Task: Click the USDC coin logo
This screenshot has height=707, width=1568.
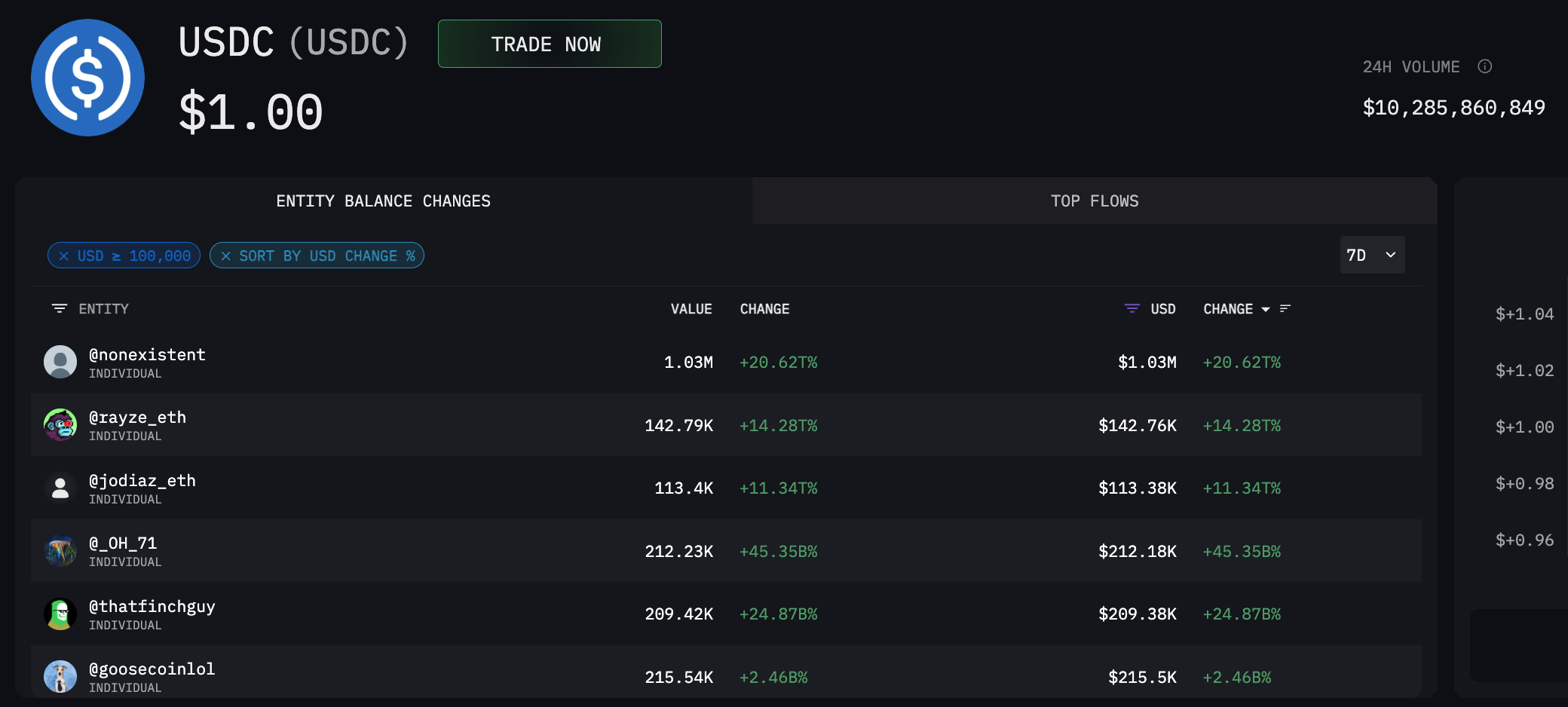Action: 87,78
